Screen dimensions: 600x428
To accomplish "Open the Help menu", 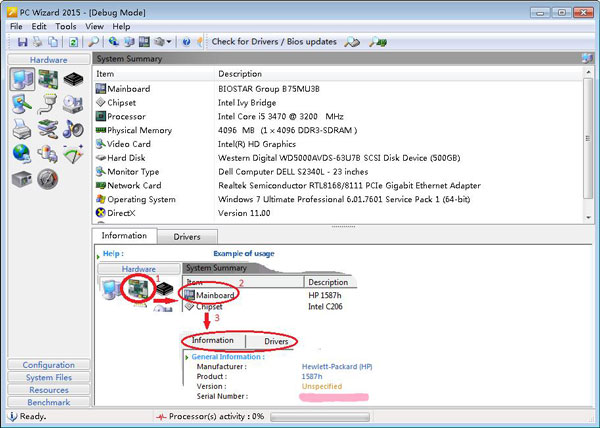I will pos(121,26).
